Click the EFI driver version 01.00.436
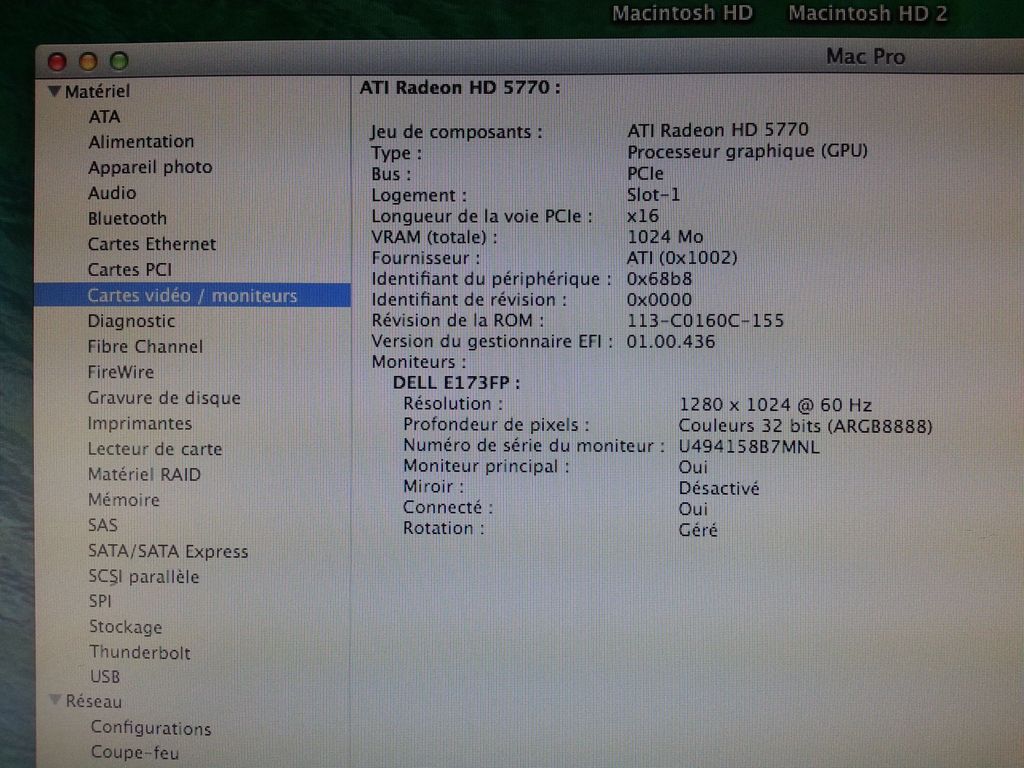This screenshot has height=768, width=1024. pos(671,342)
